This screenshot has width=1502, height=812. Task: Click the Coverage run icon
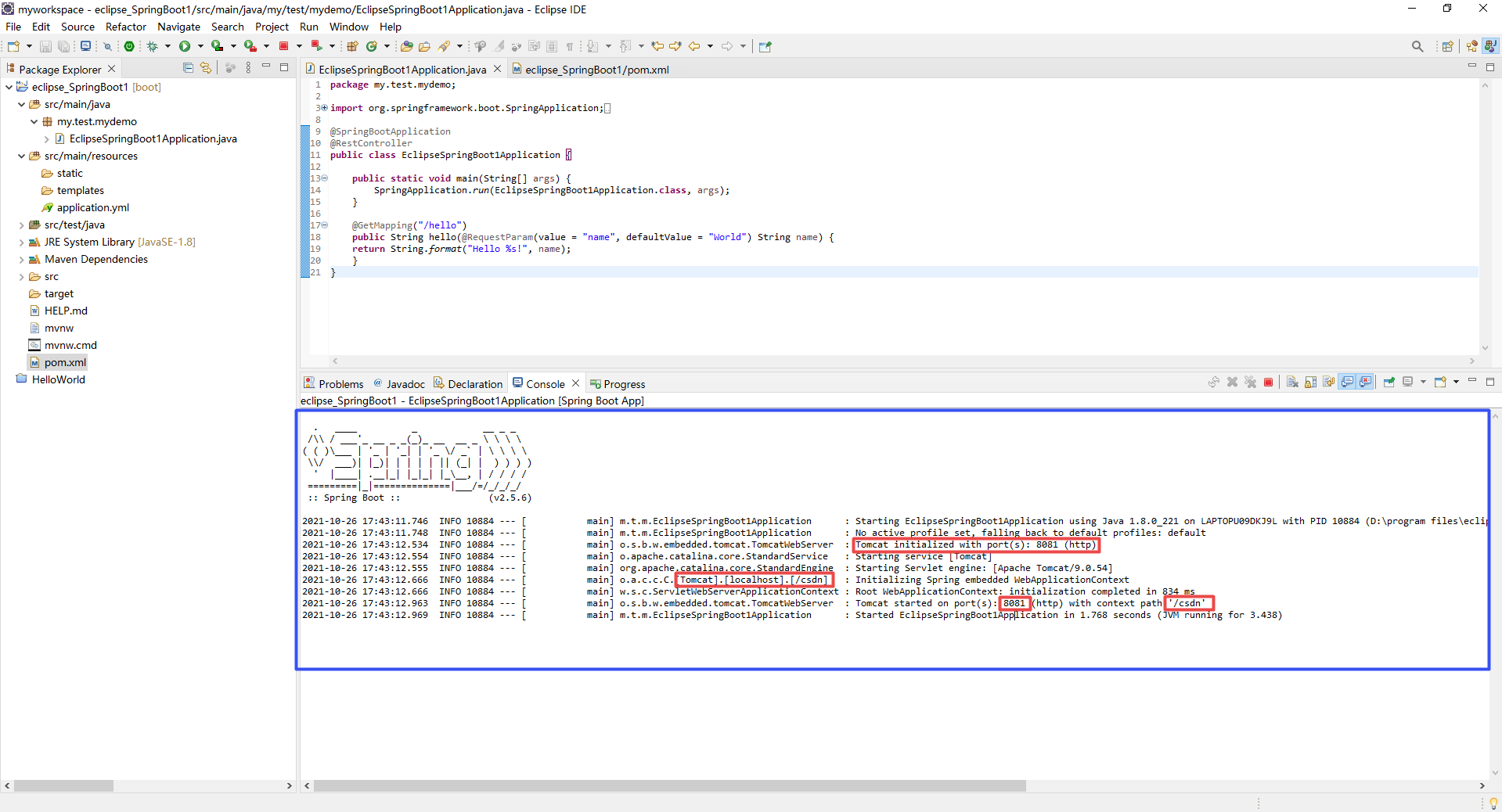coord(218,47)
